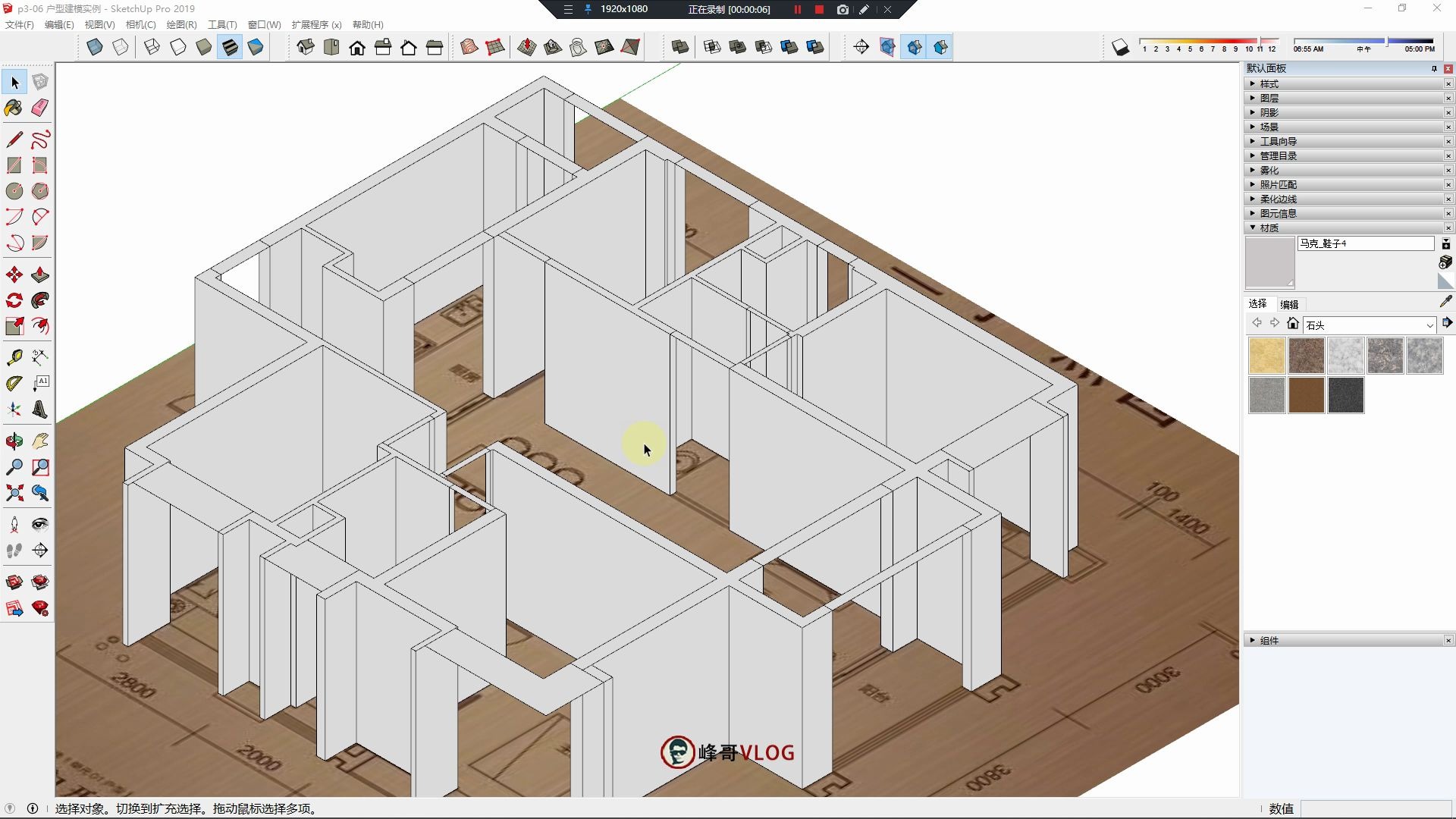Viewport: 1456px width, 819px height.
Task: Select the Orbit tool
Action: pyautogui.click(x=14, y=440)
